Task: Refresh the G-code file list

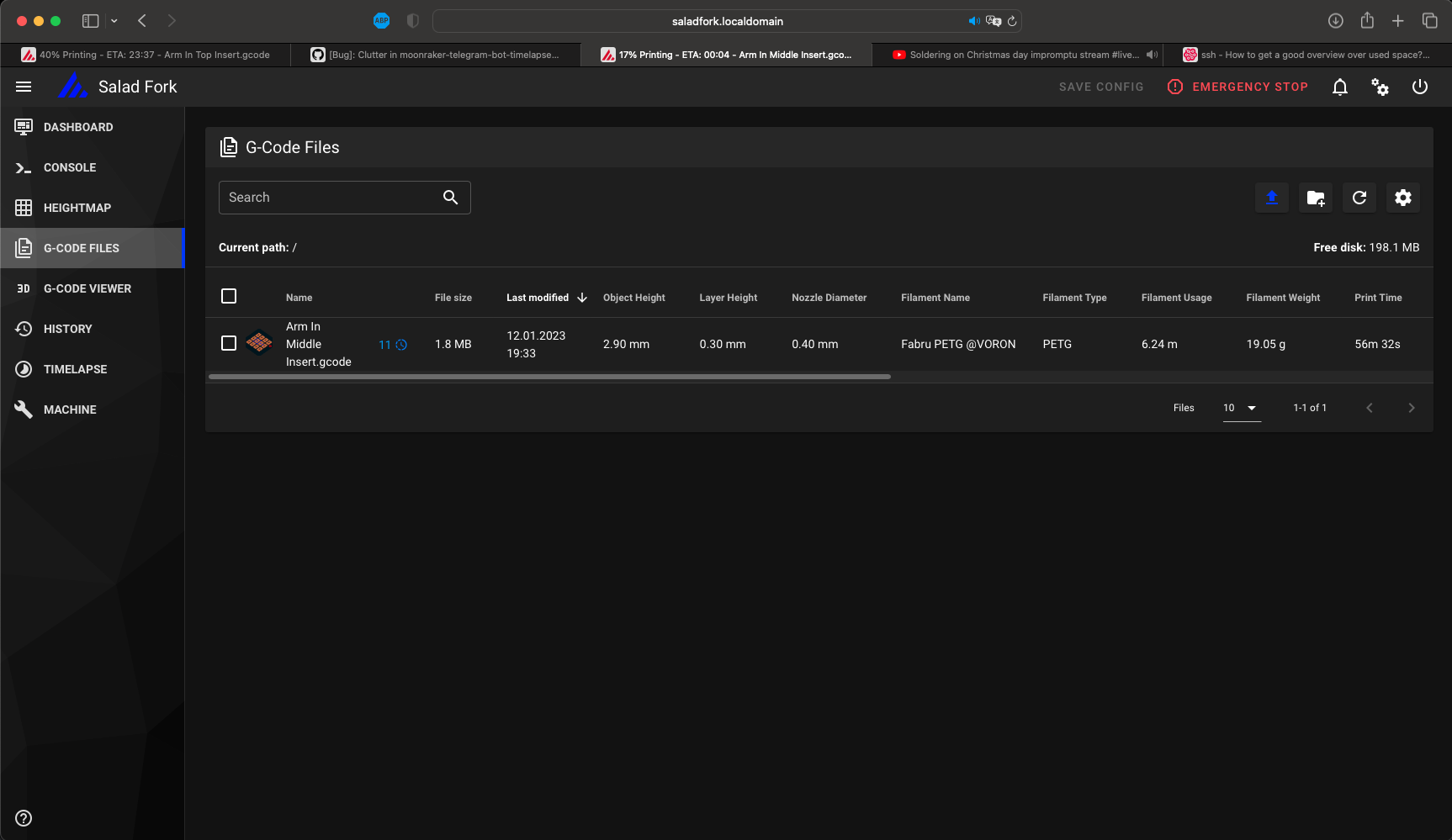Action: pos(1359,198)
